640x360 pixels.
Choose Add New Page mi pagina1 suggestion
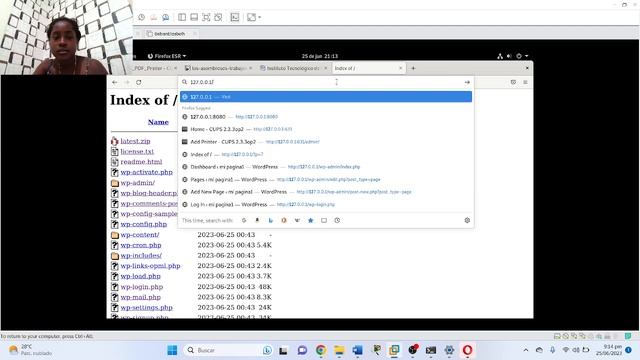pos(326,192)
